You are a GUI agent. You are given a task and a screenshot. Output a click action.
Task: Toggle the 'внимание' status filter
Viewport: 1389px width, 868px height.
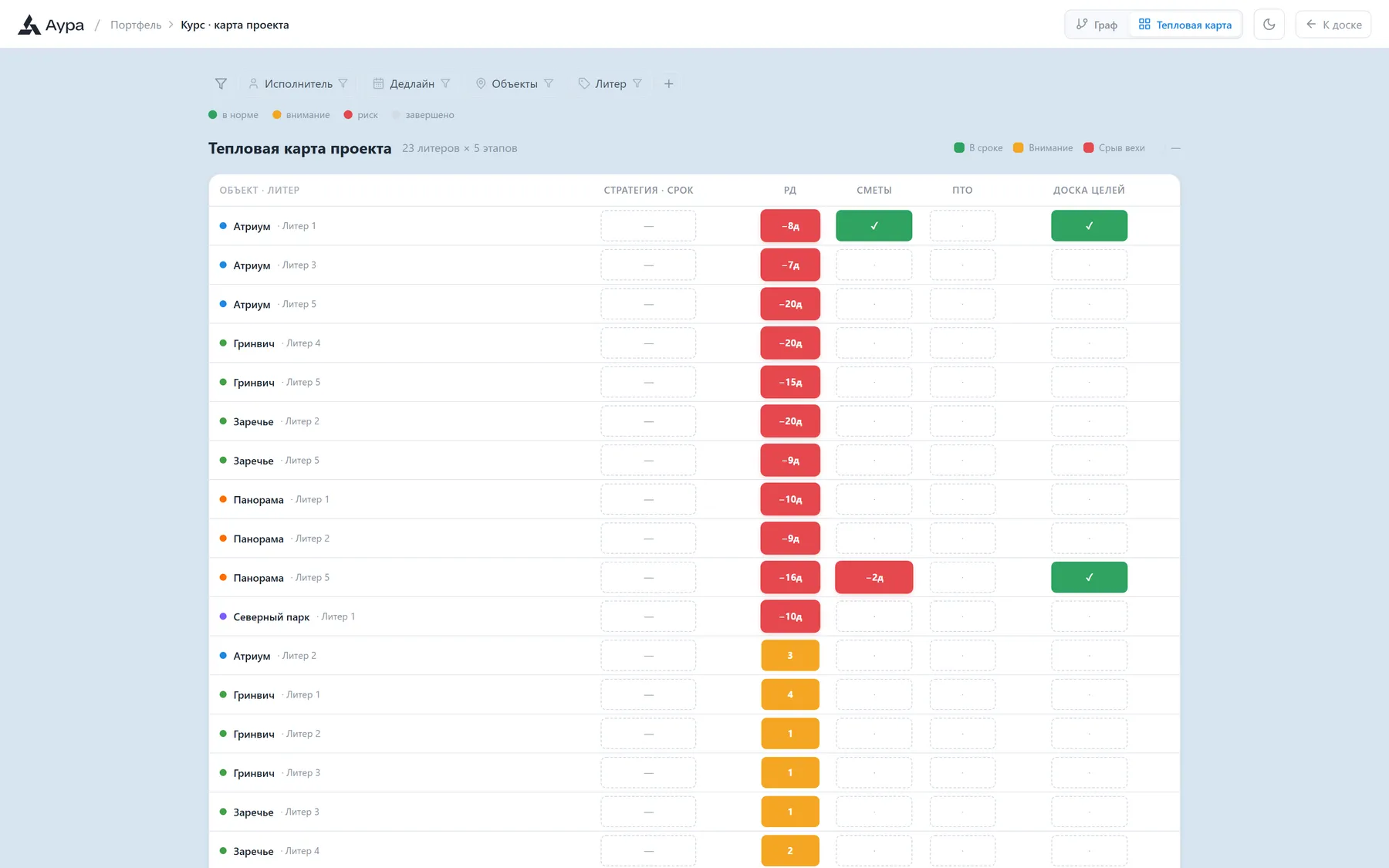(x=301, y=115)
